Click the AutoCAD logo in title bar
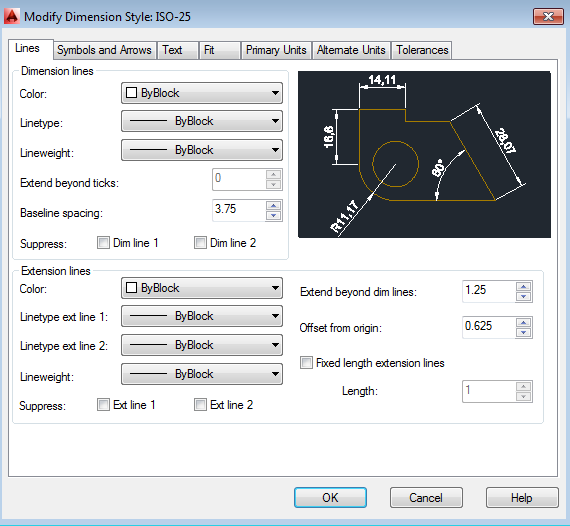 point(11,16)
